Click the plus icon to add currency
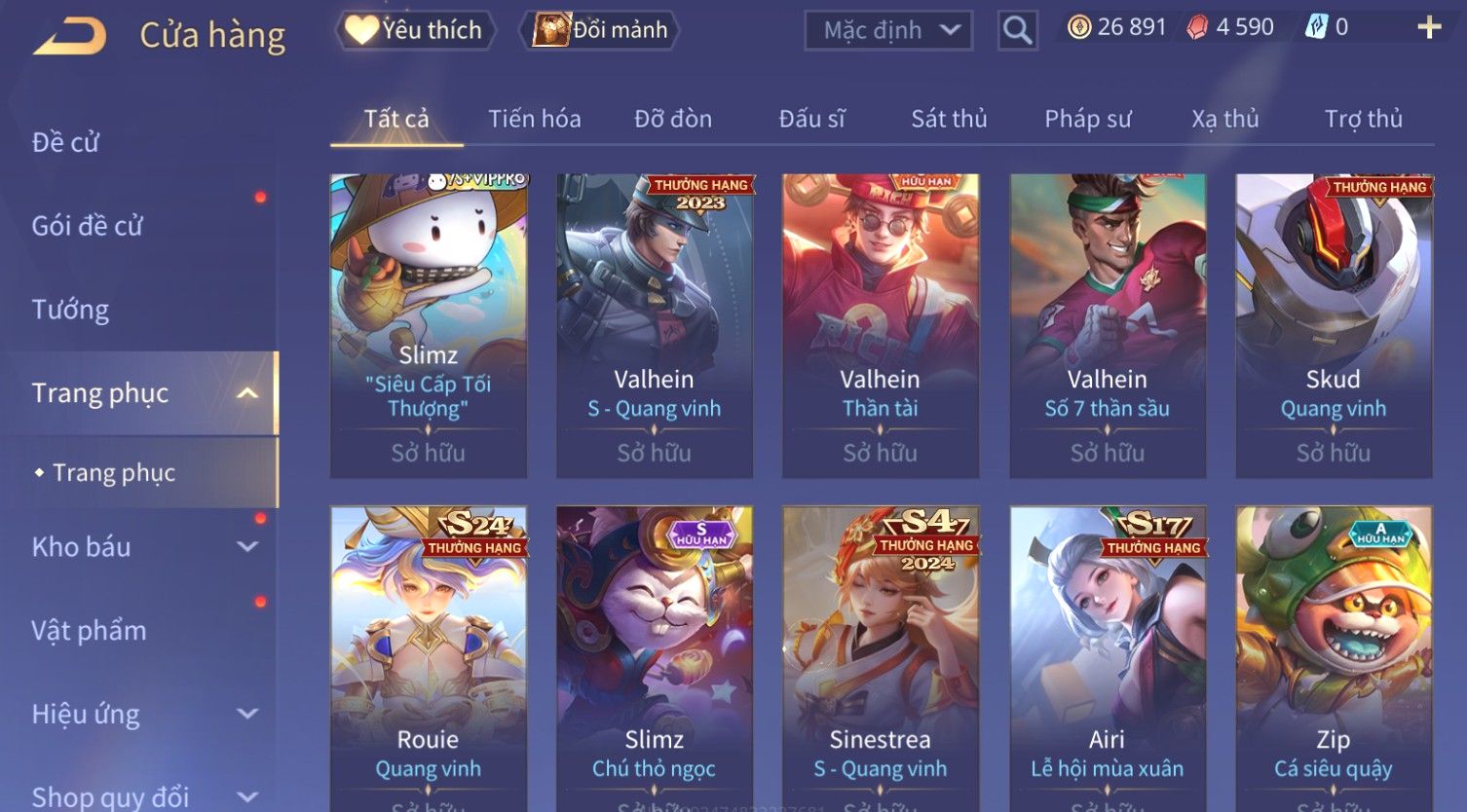 [1428, 27]
